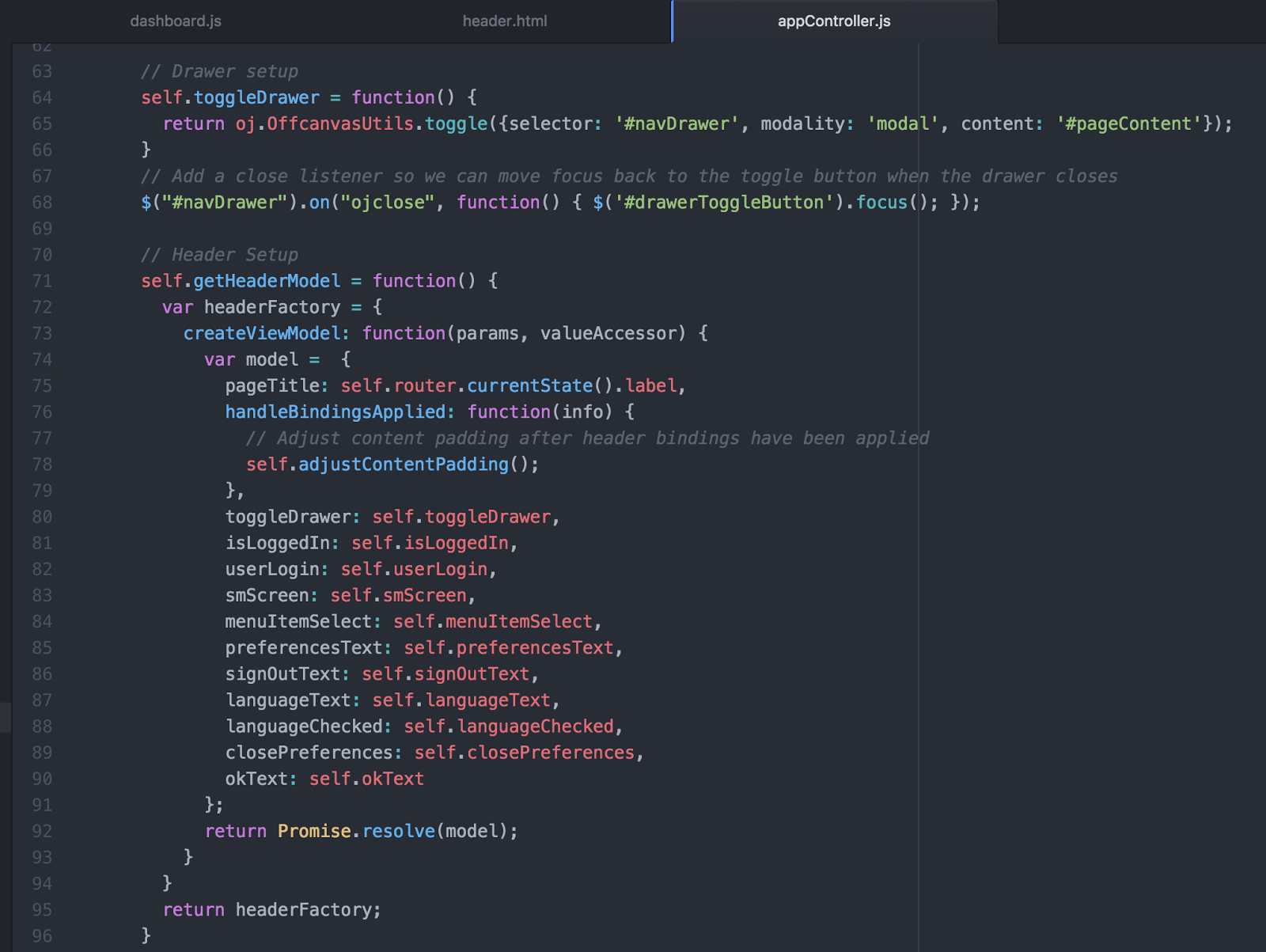
Task: Click the Promise.resolve call on line 92
Action: (x=356, y=831)
